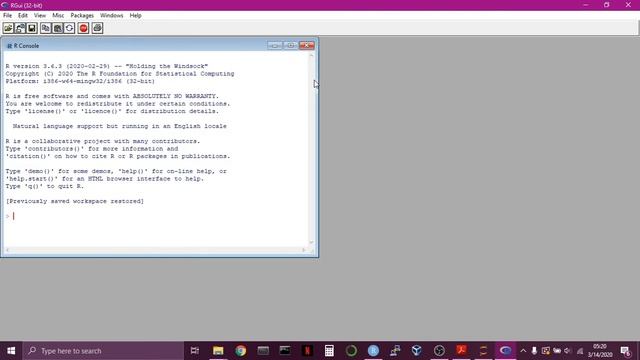Image resolution: width=640 pixels, height=360 pixels.
Task: Show hidden system tray icons
Action: pyautogui.click(x=523, y=351)
